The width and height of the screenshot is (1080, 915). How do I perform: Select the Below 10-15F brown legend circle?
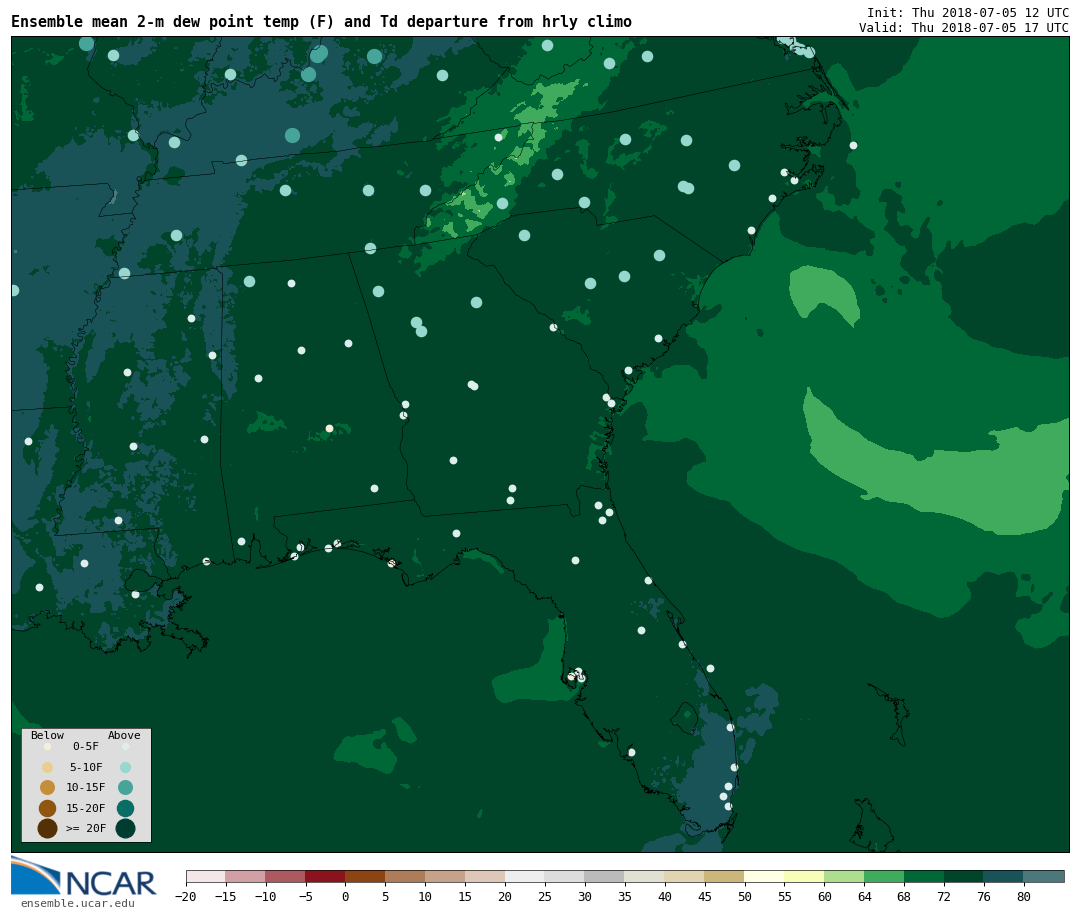pyautogui.click(x=48, y=788)
